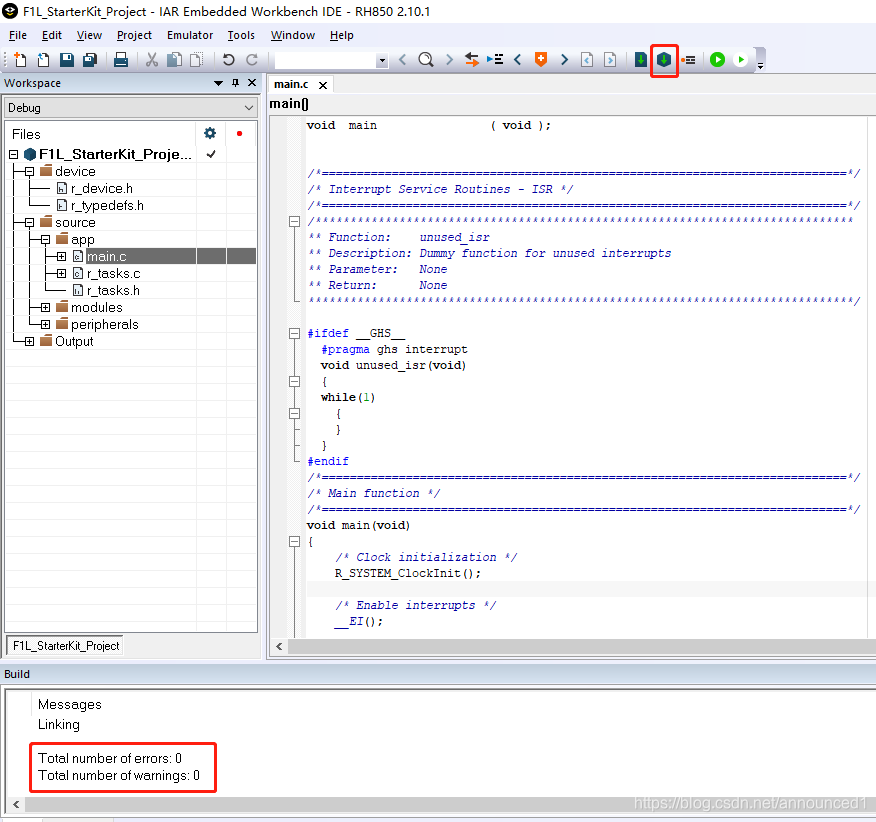Expand r_tasks.c node in tree

click(x=61, y=273)
